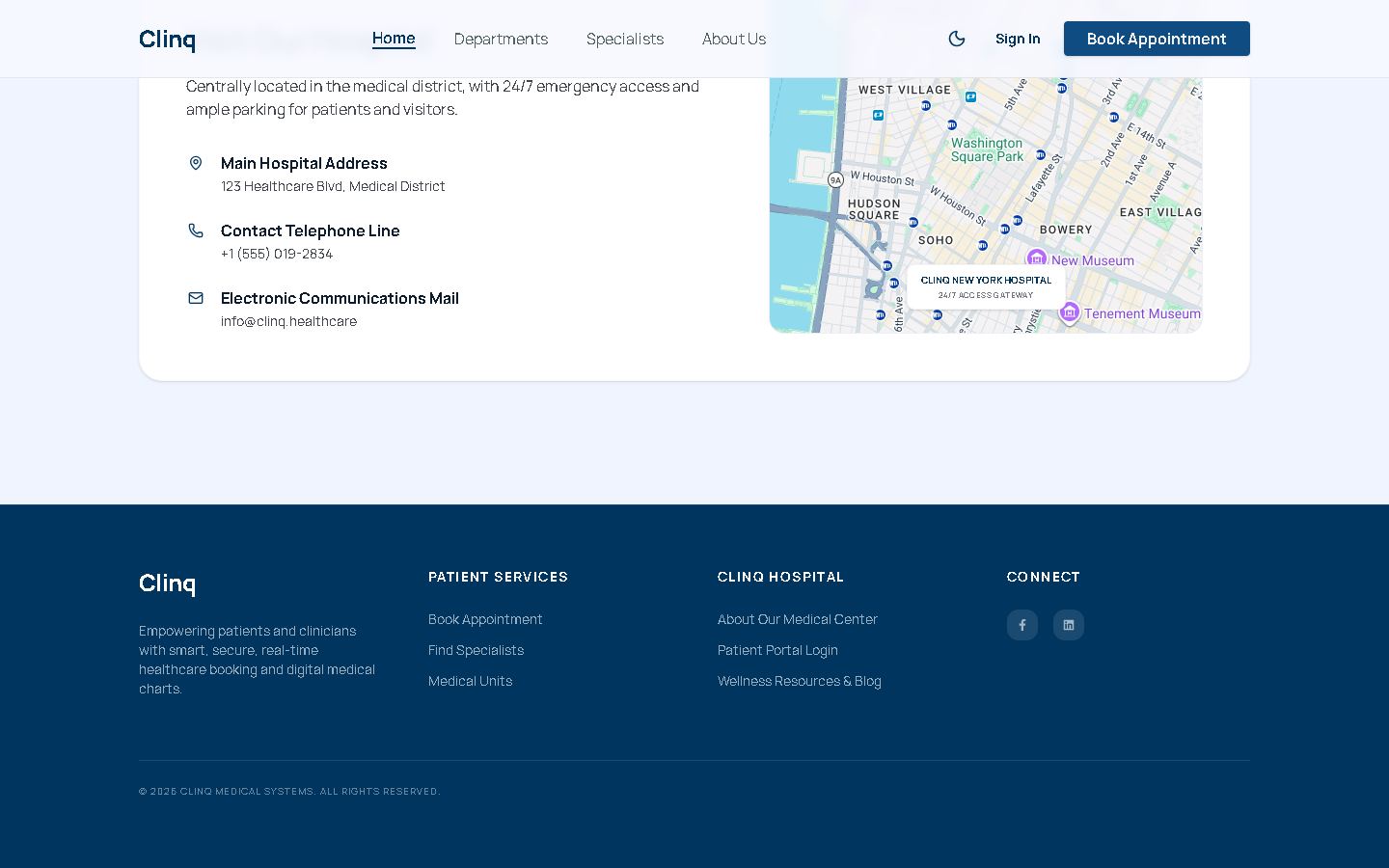Image resolution: width=1389 pixels, height=868 pixels.
Task: Click the Contact Telephone Line heading
Action: 311,231
